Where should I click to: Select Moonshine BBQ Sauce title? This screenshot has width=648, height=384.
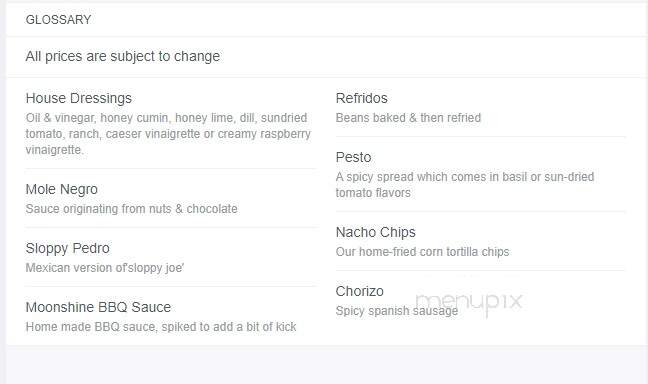point(98,307)
